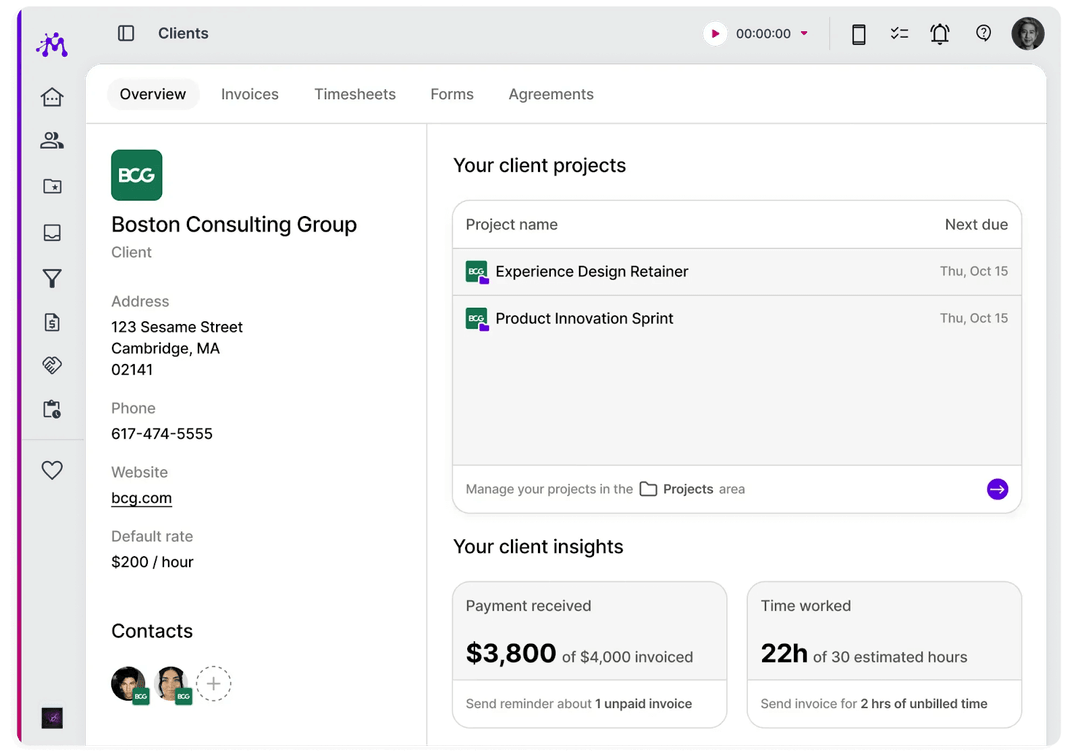Click the mobile device icon in the top bar
The image size is (1080, 752).
pyautogui.click(x=857, y=33)
